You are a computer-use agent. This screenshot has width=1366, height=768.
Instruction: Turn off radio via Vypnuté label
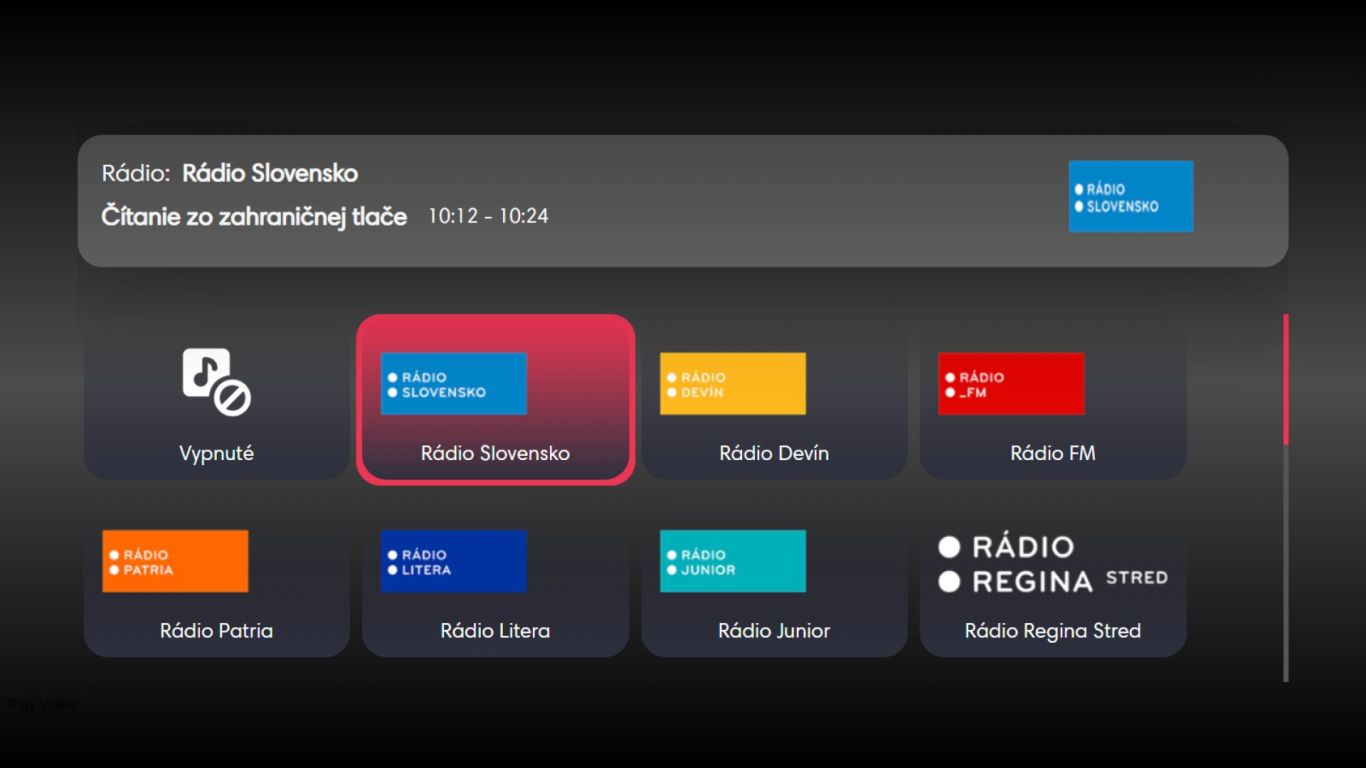point(216,453)
